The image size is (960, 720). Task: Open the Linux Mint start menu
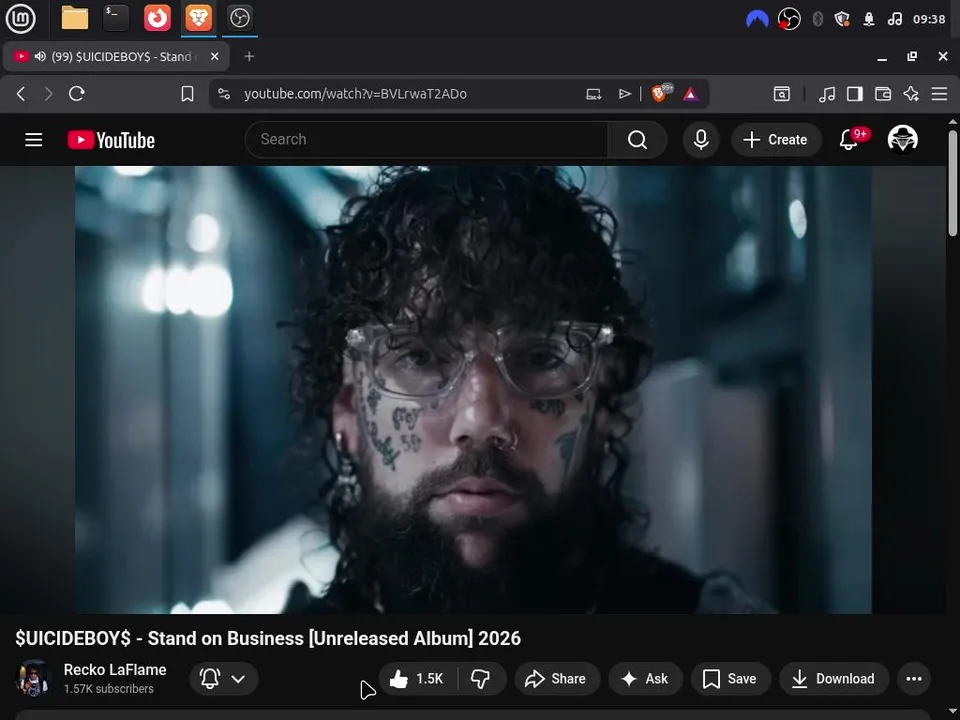pos(20,18)
